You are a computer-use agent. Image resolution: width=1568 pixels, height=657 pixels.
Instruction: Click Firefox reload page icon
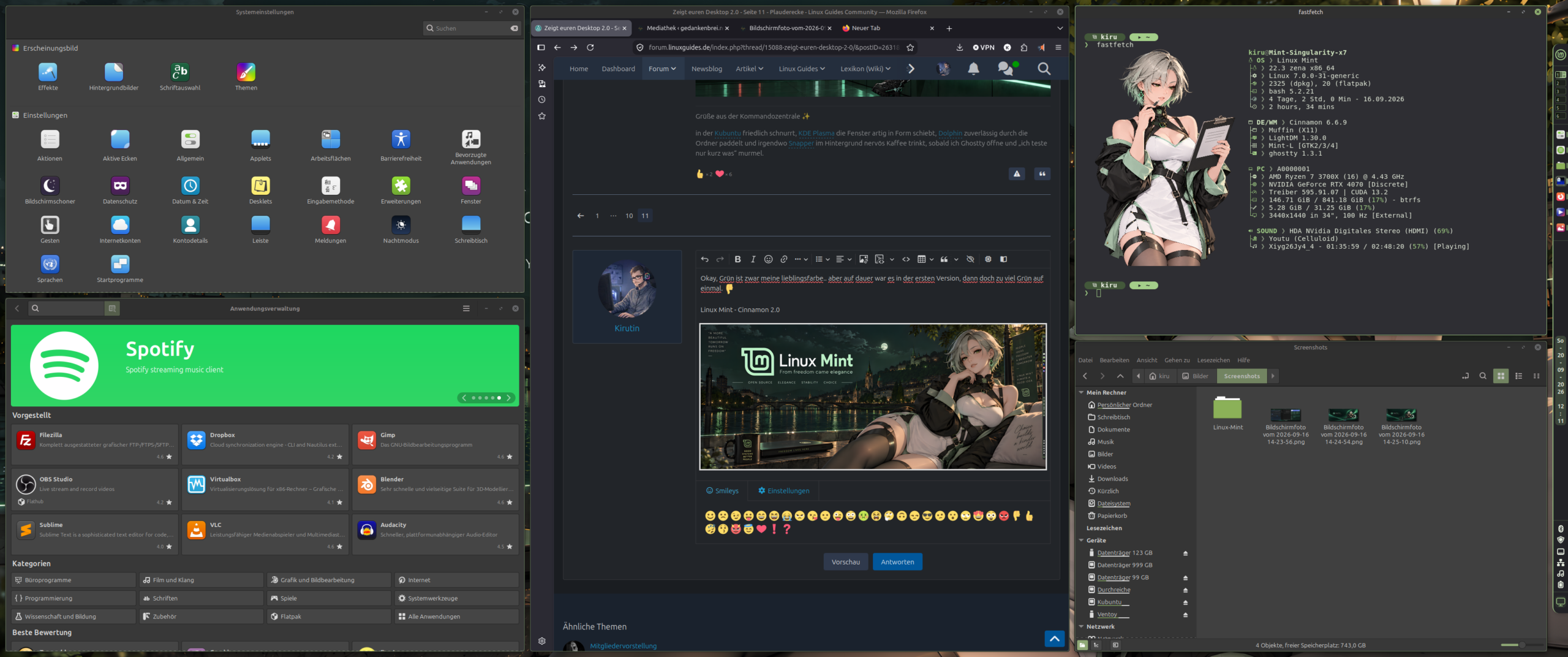coord(590,47)
